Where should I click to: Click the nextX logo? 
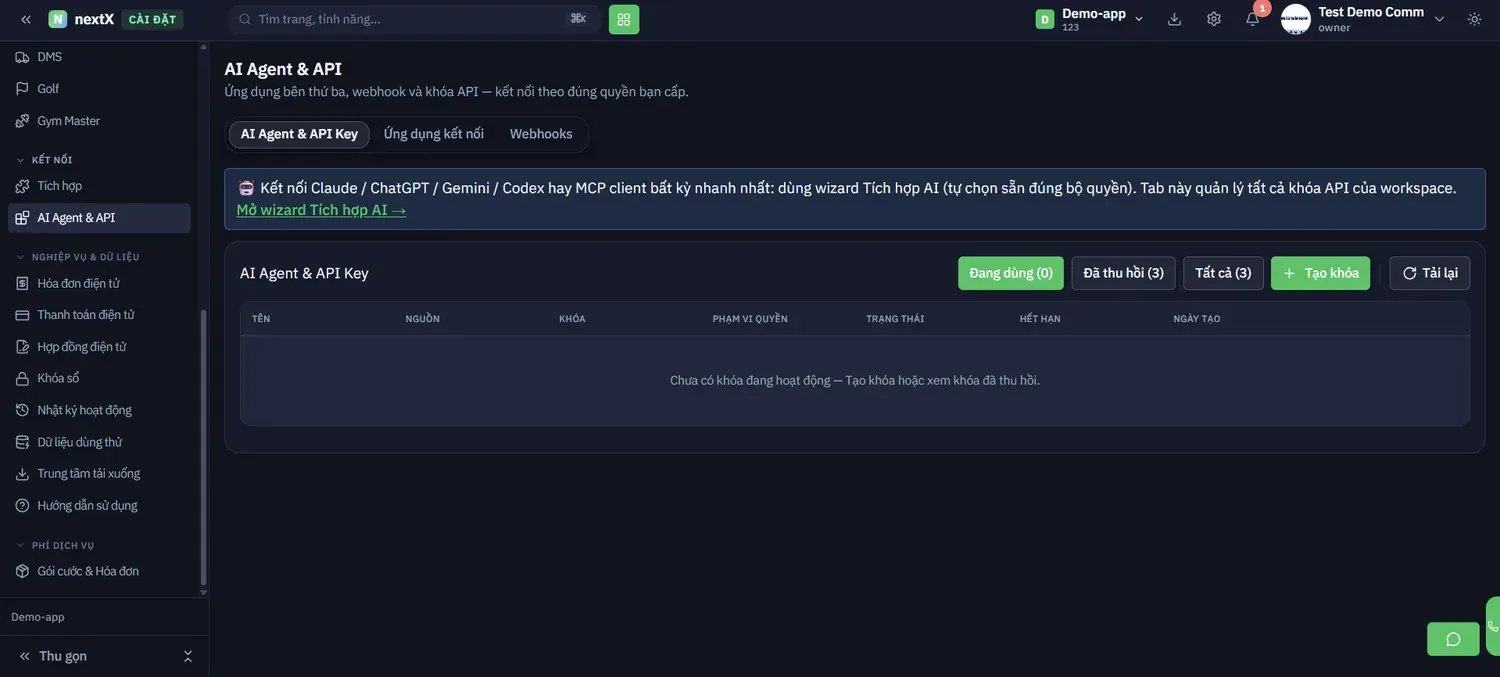click(81, 19)
